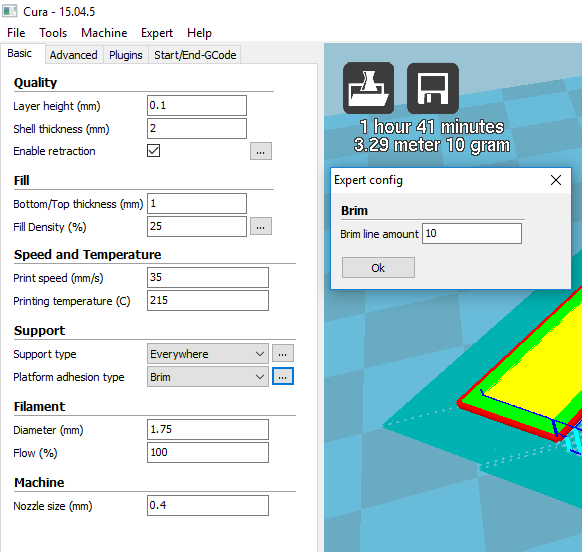Open the Platform adhesion type dropdown
This screenshot has height=552, width=582.
click(x=207, y=377)
